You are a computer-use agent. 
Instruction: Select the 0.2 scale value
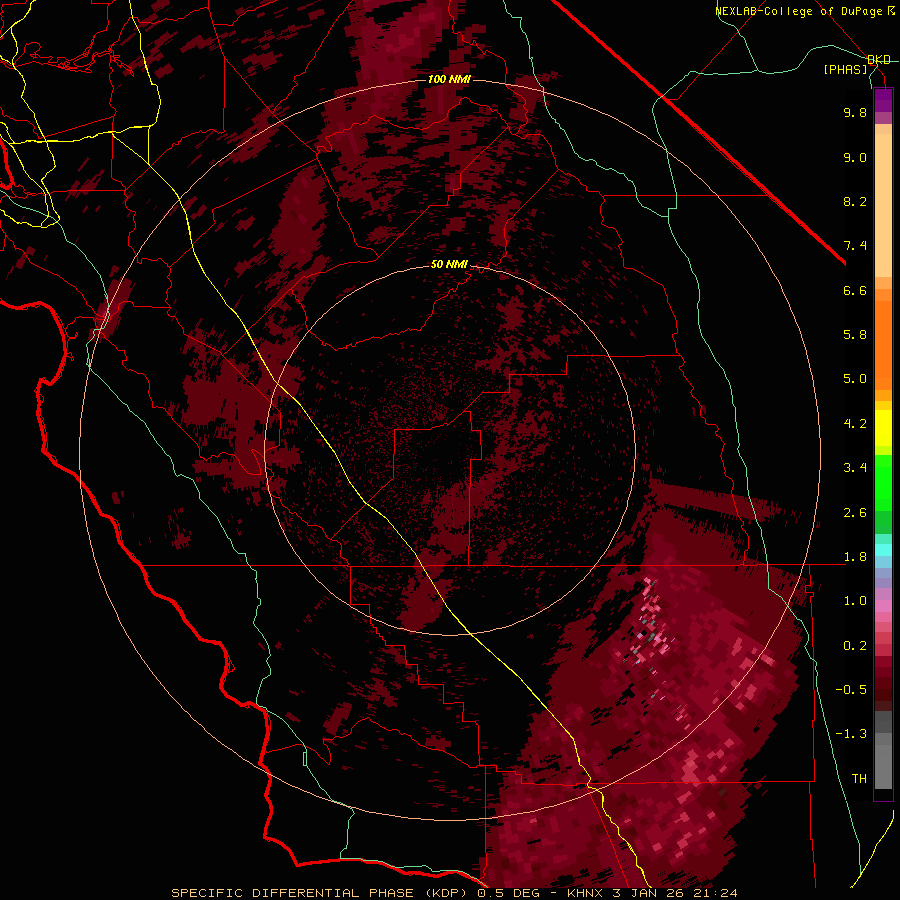pos(855,646)
